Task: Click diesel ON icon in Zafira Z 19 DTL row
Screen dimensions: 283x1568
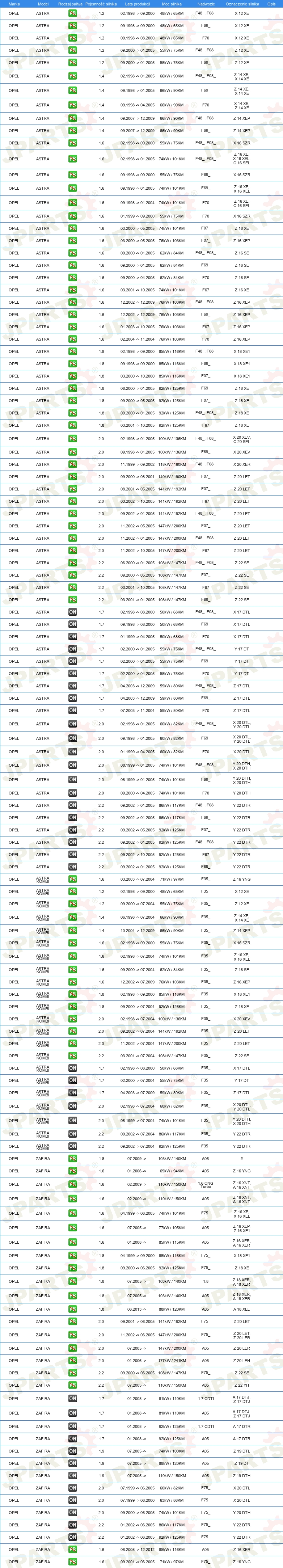Action: [72, 1451]
